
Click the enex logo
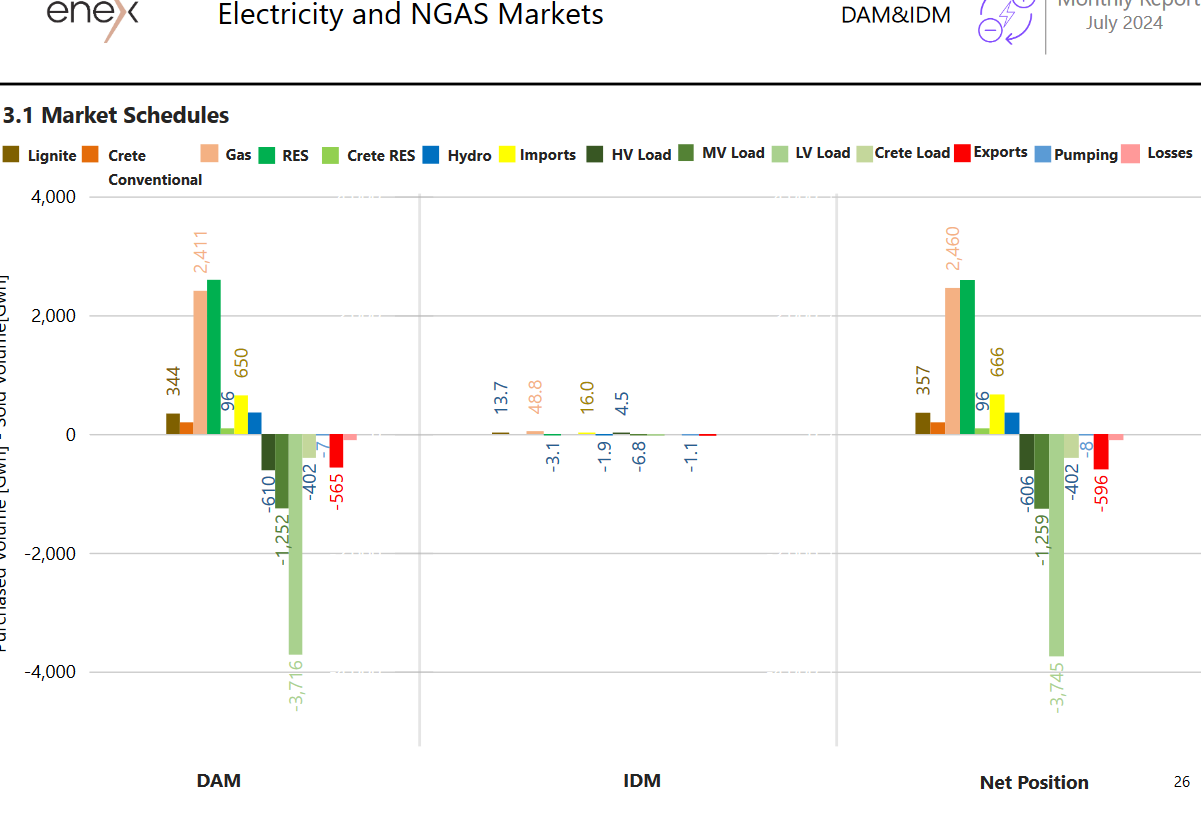tap(92, 16)
